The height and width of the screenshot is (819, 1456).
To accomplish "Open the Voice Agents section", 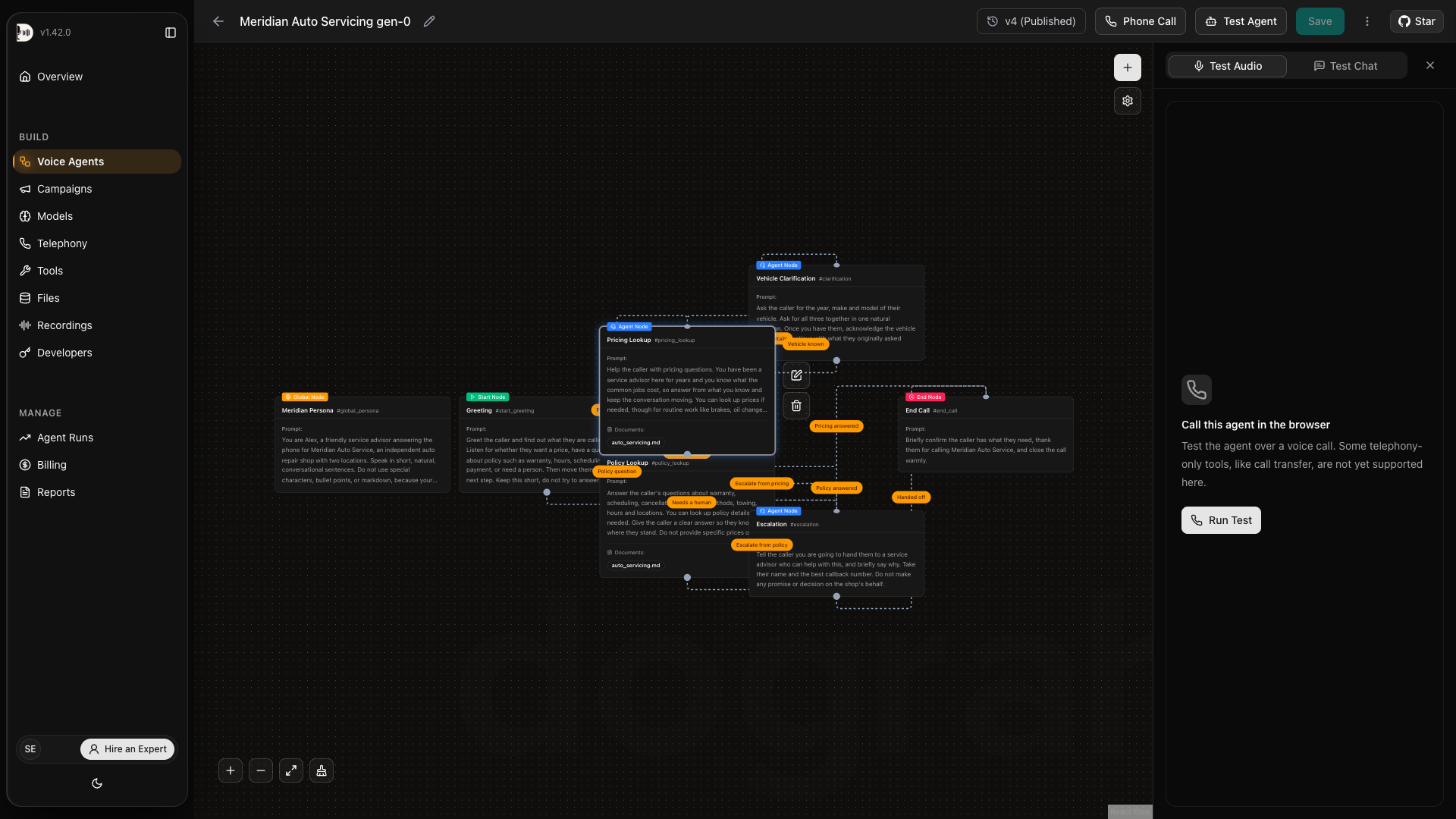I will 97,162.
